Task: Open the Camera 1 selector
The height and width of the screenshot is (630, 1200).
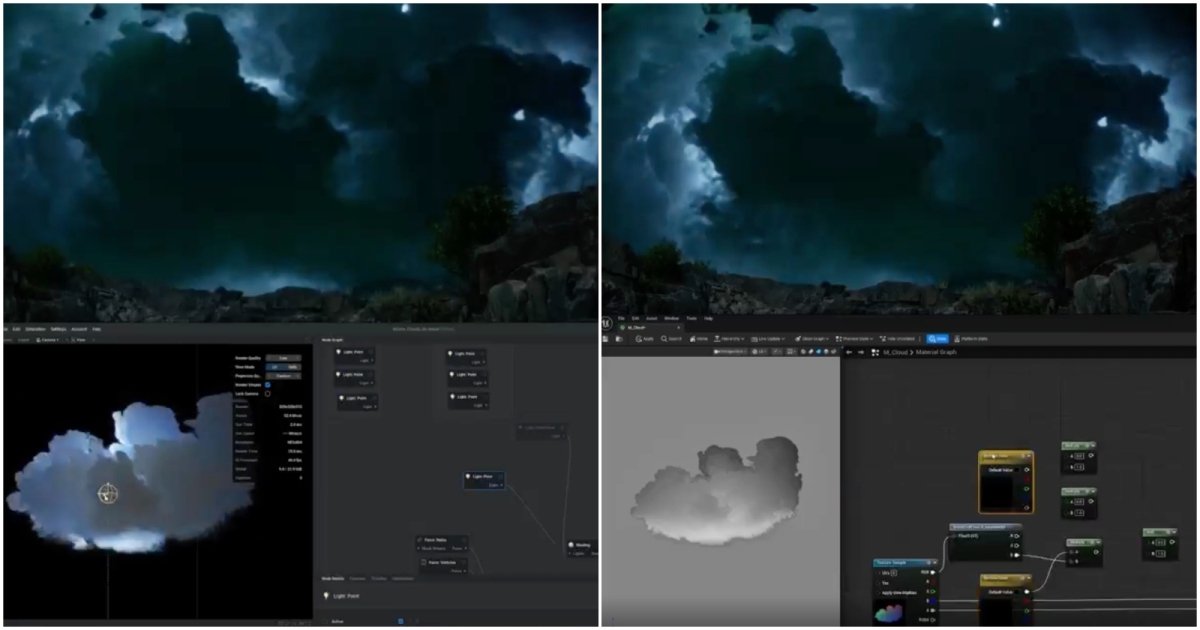Action: (x=47, y=340)
